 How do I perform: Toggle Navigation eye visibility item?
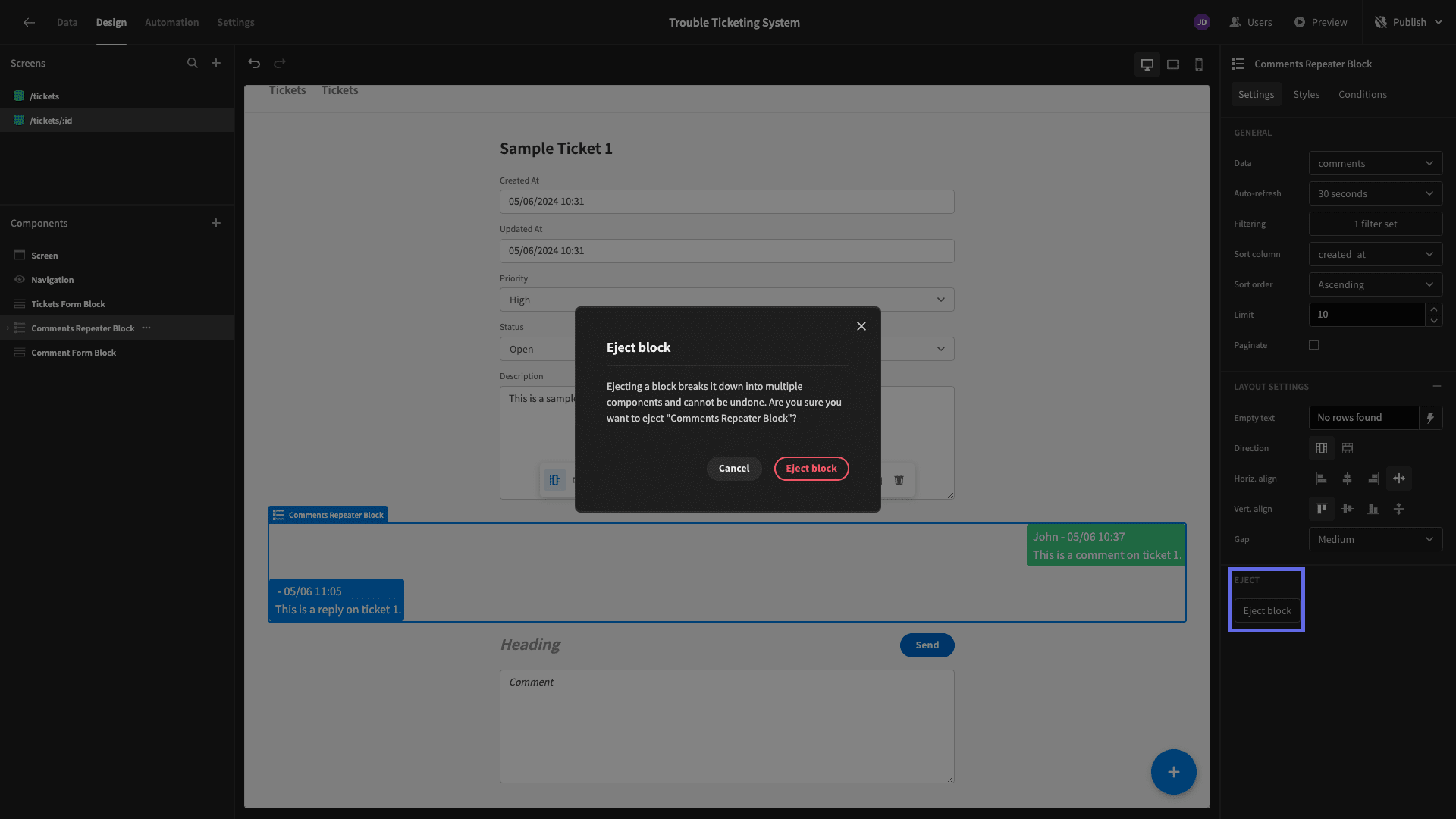pyautogui.click(x=20, y=280)
